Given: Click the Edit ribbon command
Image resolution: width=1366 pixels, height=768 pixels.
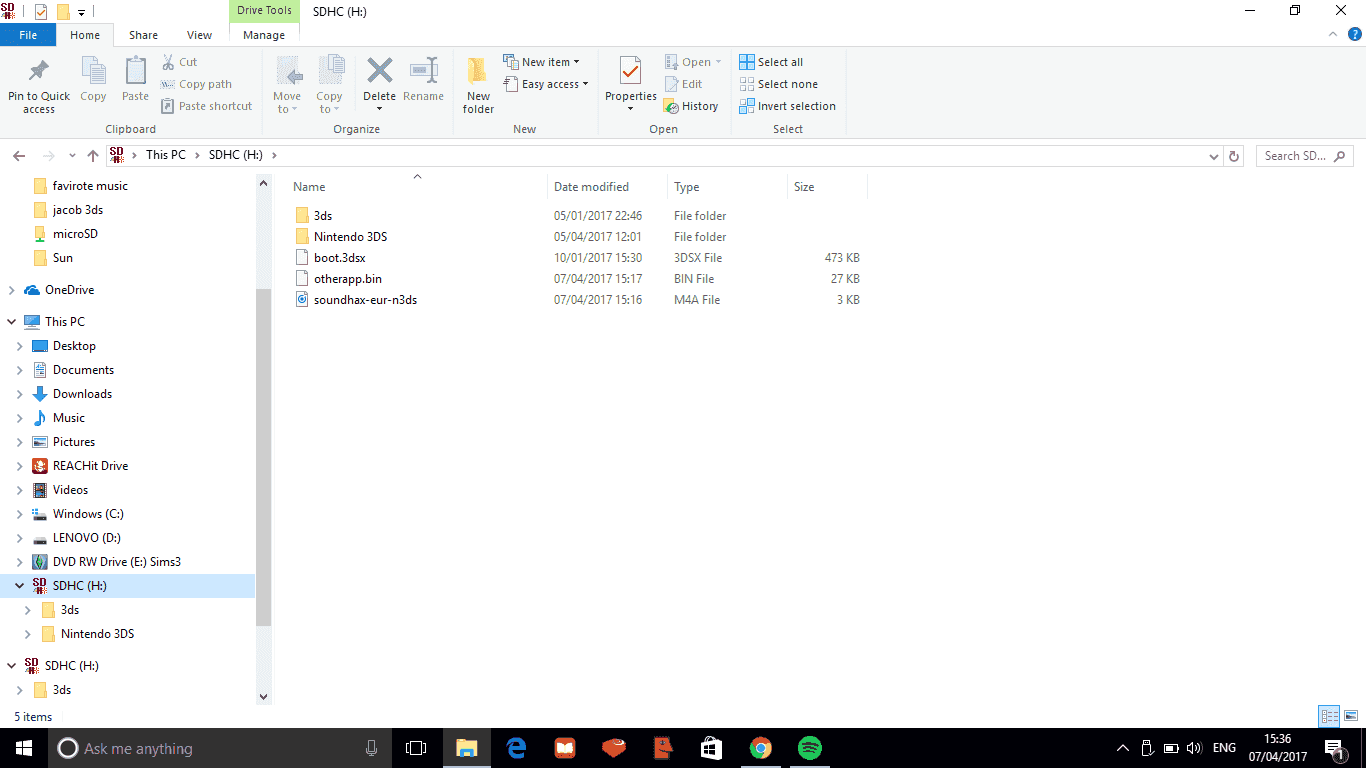Looking at the screenshot, I should coord(683,84).
